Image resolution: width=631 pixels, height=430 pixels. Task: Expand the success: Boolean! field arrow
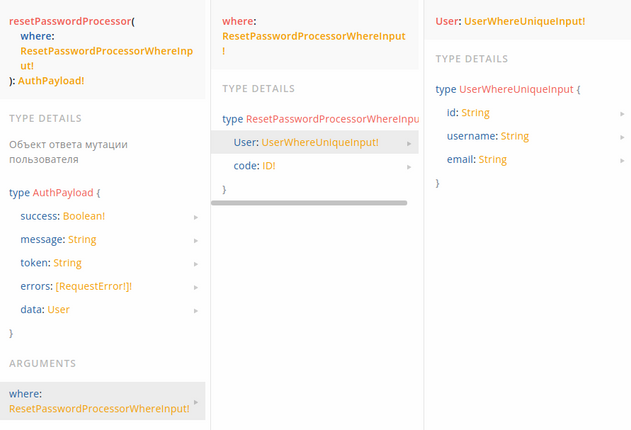coord(196,217)
